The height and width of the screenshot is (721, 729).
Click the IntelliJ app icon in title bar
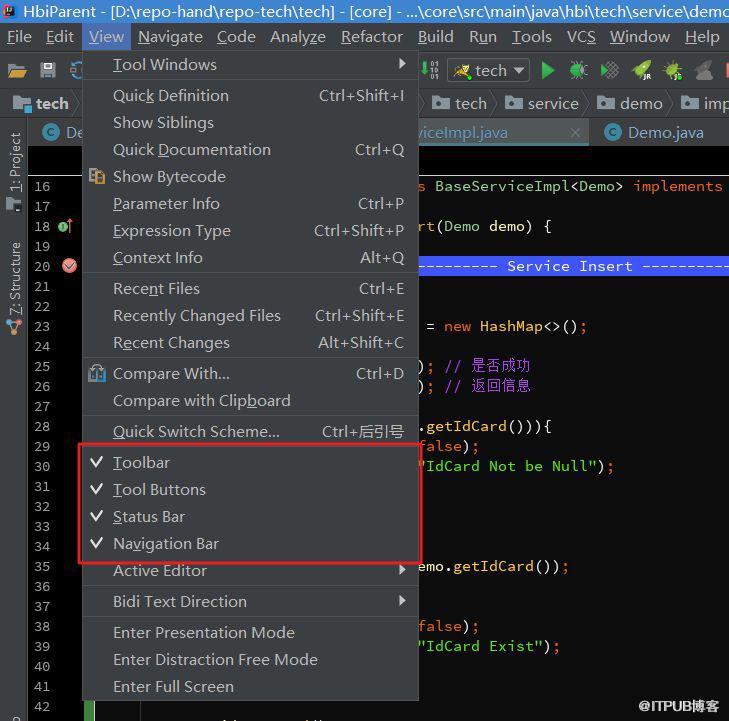pos(9,10)
